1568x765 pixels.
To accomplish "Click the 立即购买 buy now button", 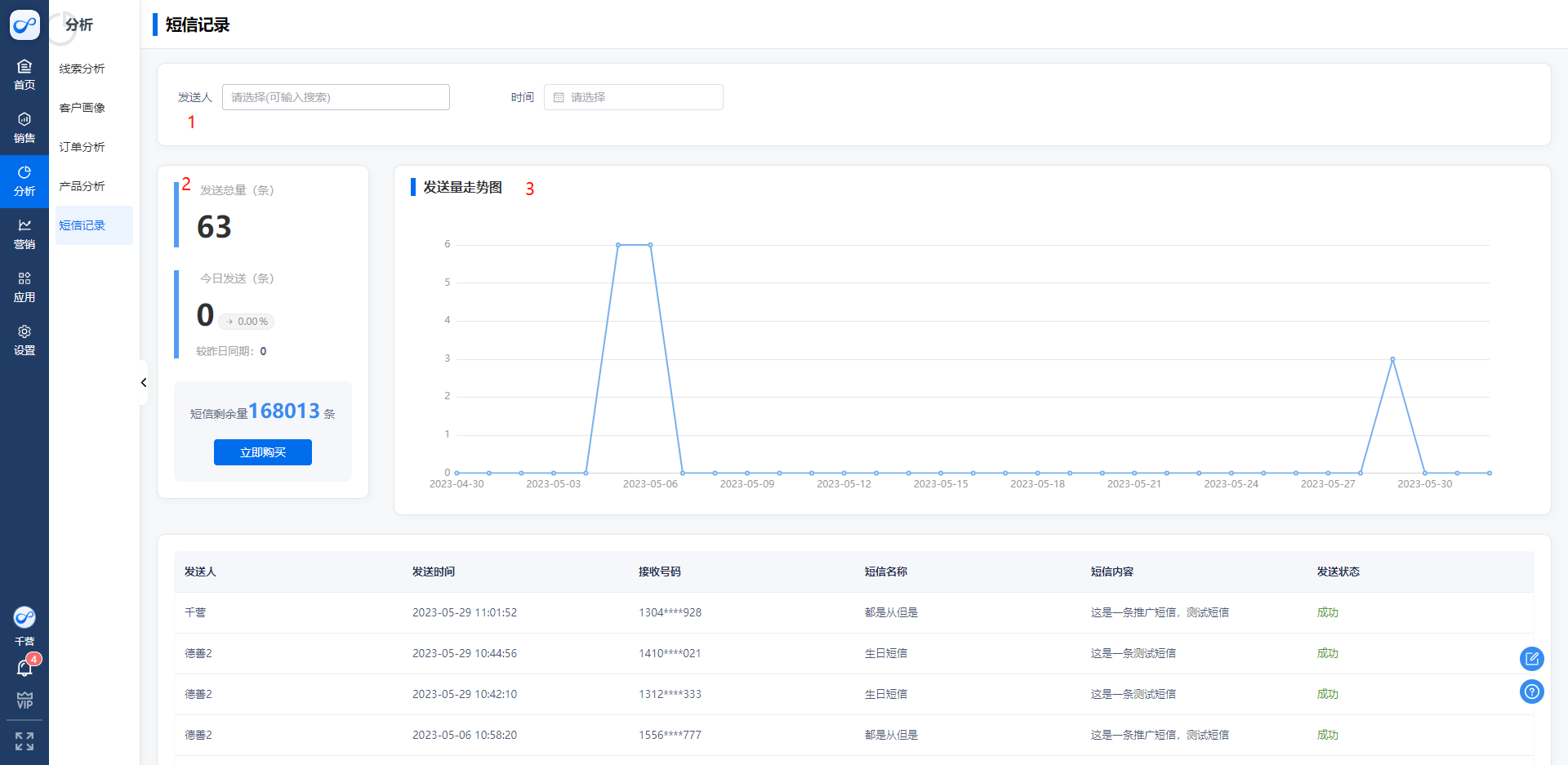I will 263,452.
